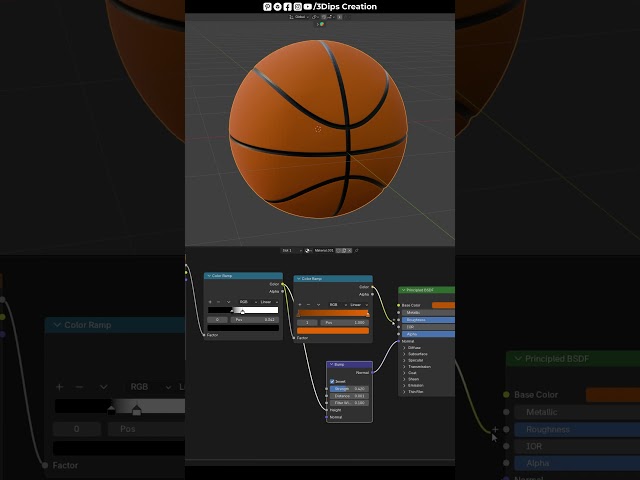Viewport: 640px width, 480px height.
Task: Expand the Sheen panel in Principled BSDF
Action: click(404, 379)
